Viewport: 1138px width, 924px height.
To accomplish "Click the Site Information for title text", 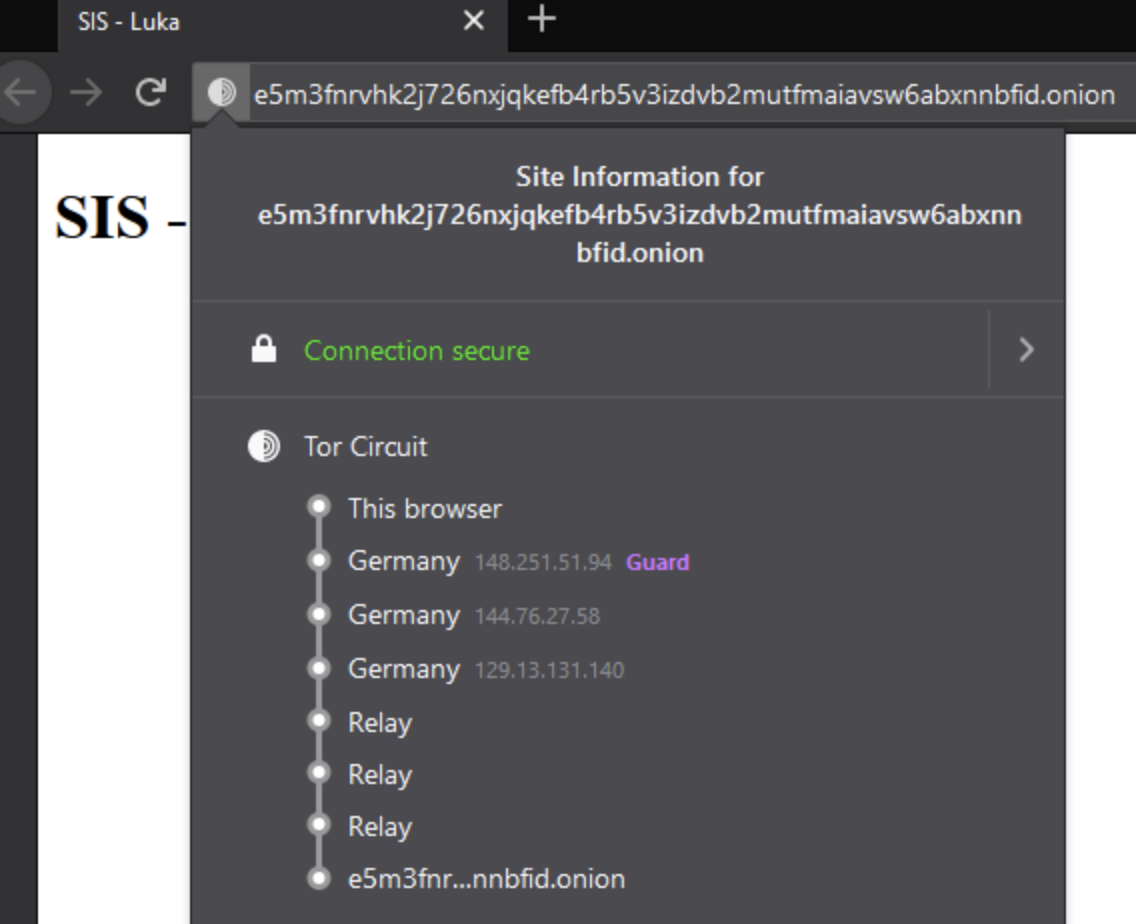I will pyautogui.click(x=639, y=177).
